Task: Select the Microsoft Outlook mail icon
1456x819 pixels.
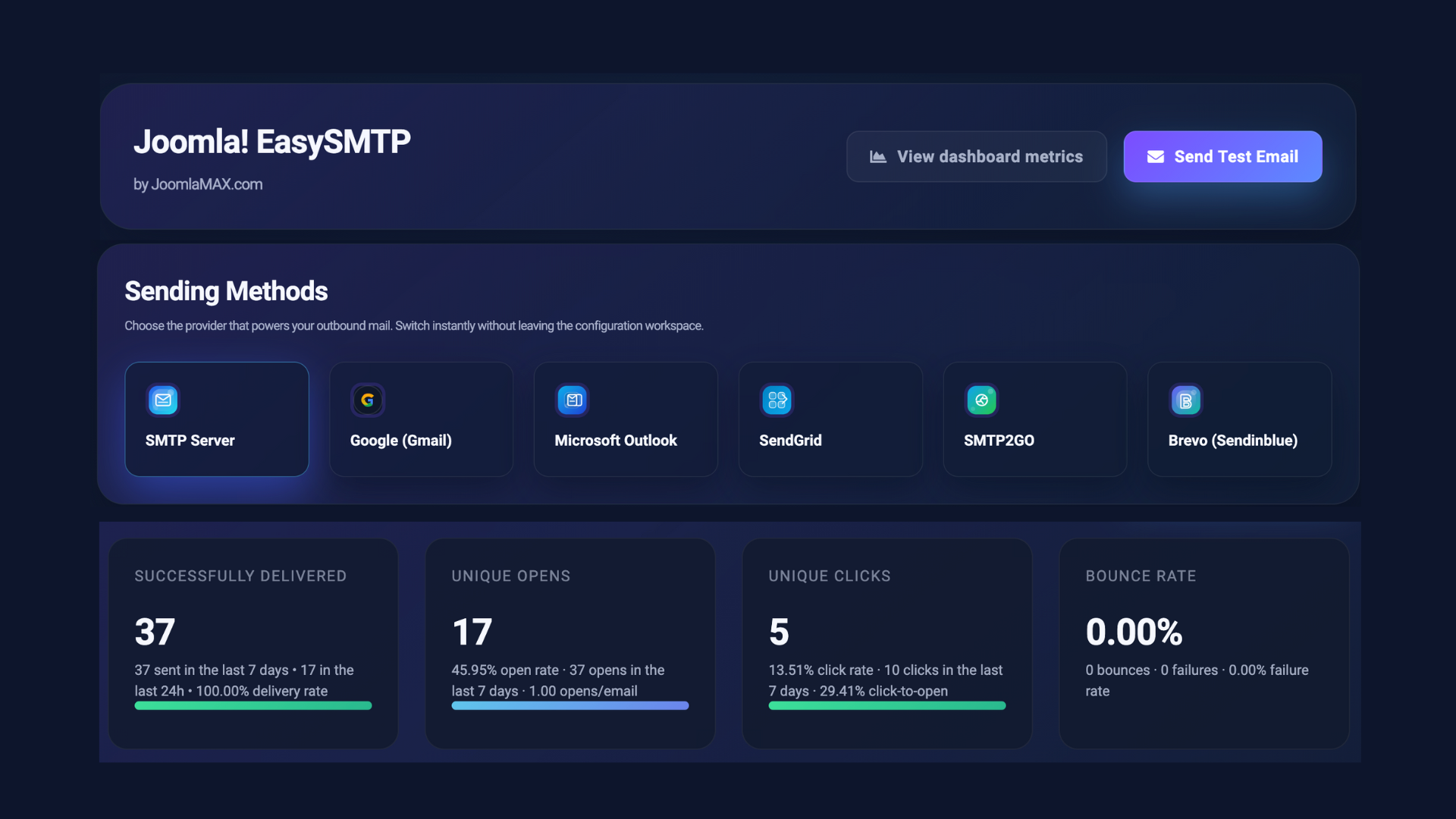Action: pyautogui.click(x=573, y=400)
